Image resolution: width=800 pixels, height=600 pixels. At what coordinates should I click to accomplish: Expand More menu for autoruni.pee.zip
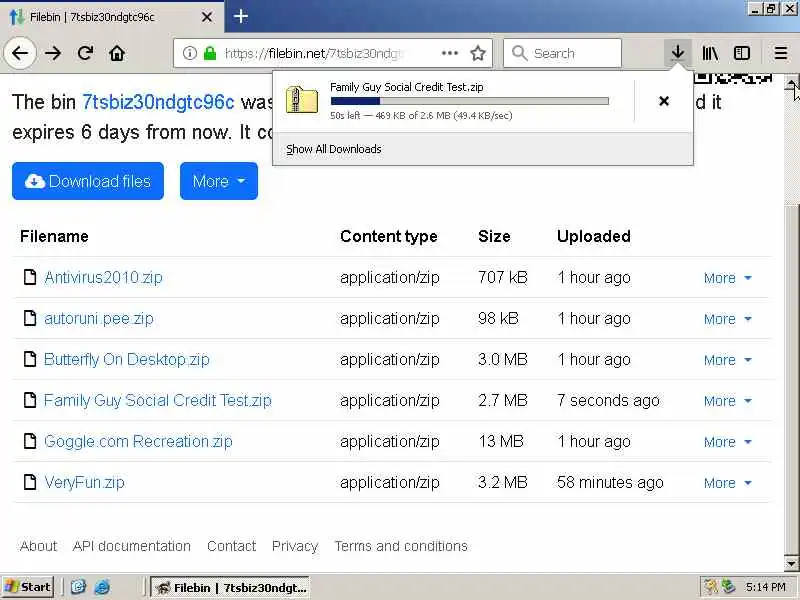click(728, 319)
